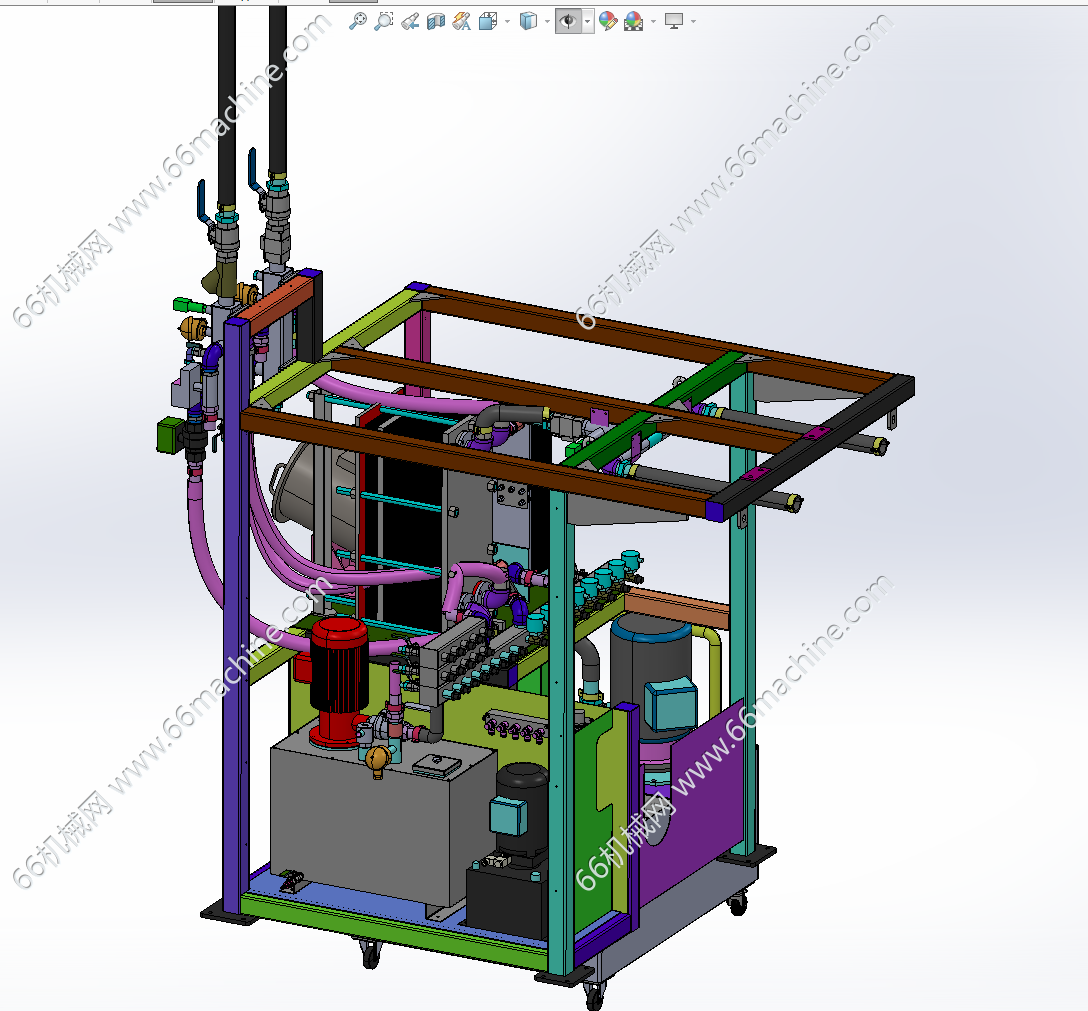Viewport: 1088px width, 1011px height.
Task: Toggle Hide/Show Items eye button
Action: (x=568, y=22)
